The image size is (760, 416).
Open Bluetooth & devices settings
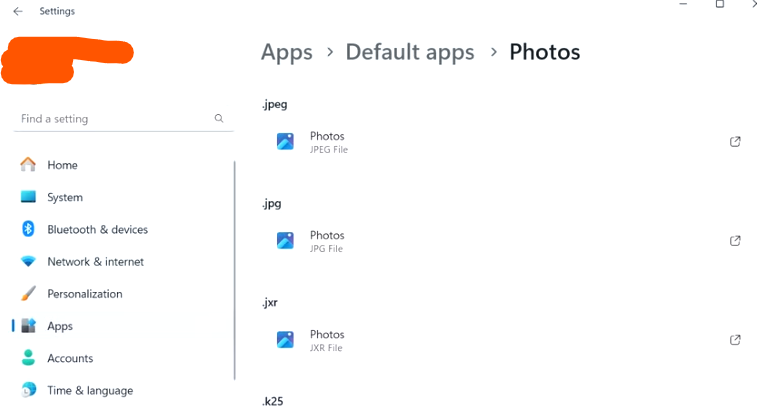point(97,229)
